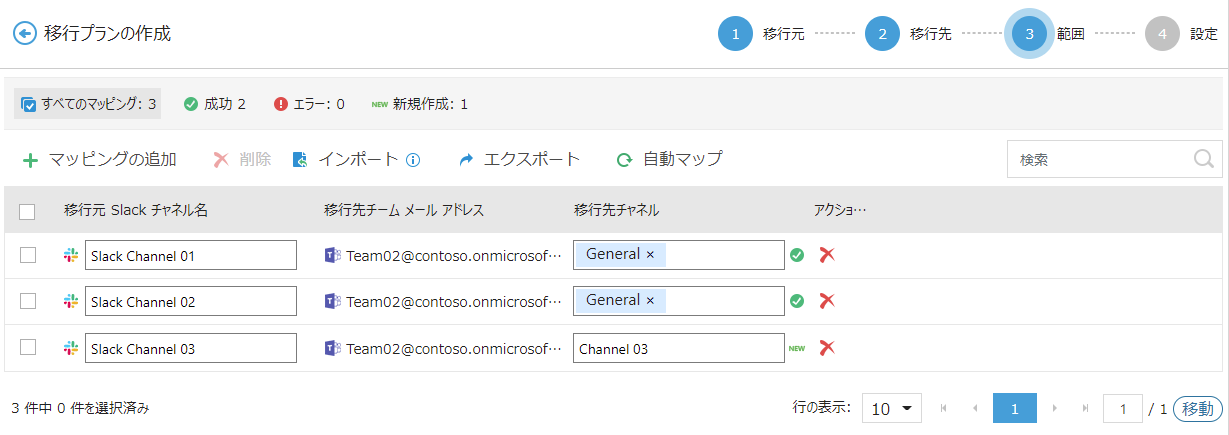Check the Slack Channel 01 row checkbox
1229x435 pixels.
pos(28,255)
